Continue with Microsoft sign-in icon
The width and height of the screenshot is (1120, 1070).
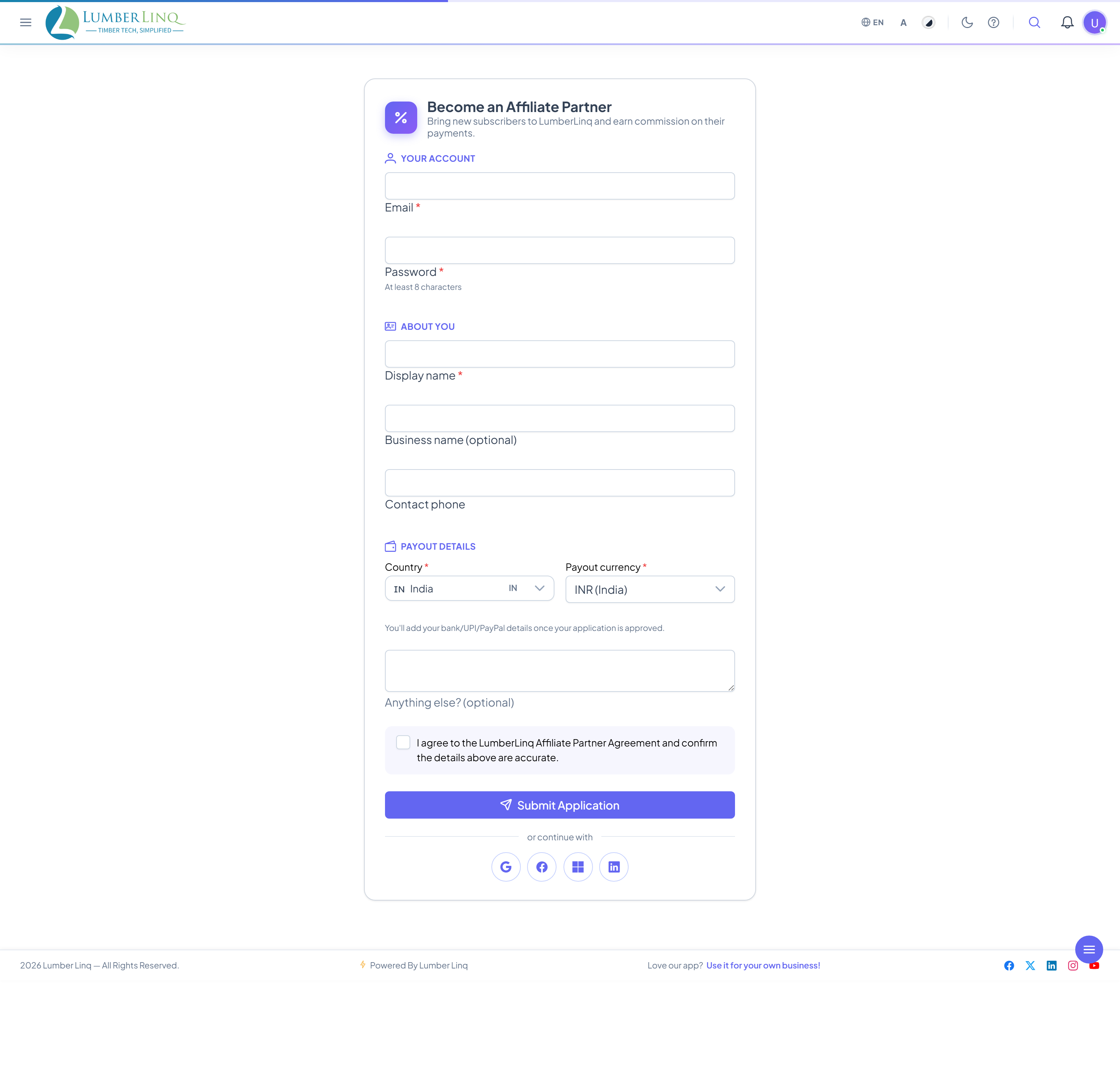(578, 867)
